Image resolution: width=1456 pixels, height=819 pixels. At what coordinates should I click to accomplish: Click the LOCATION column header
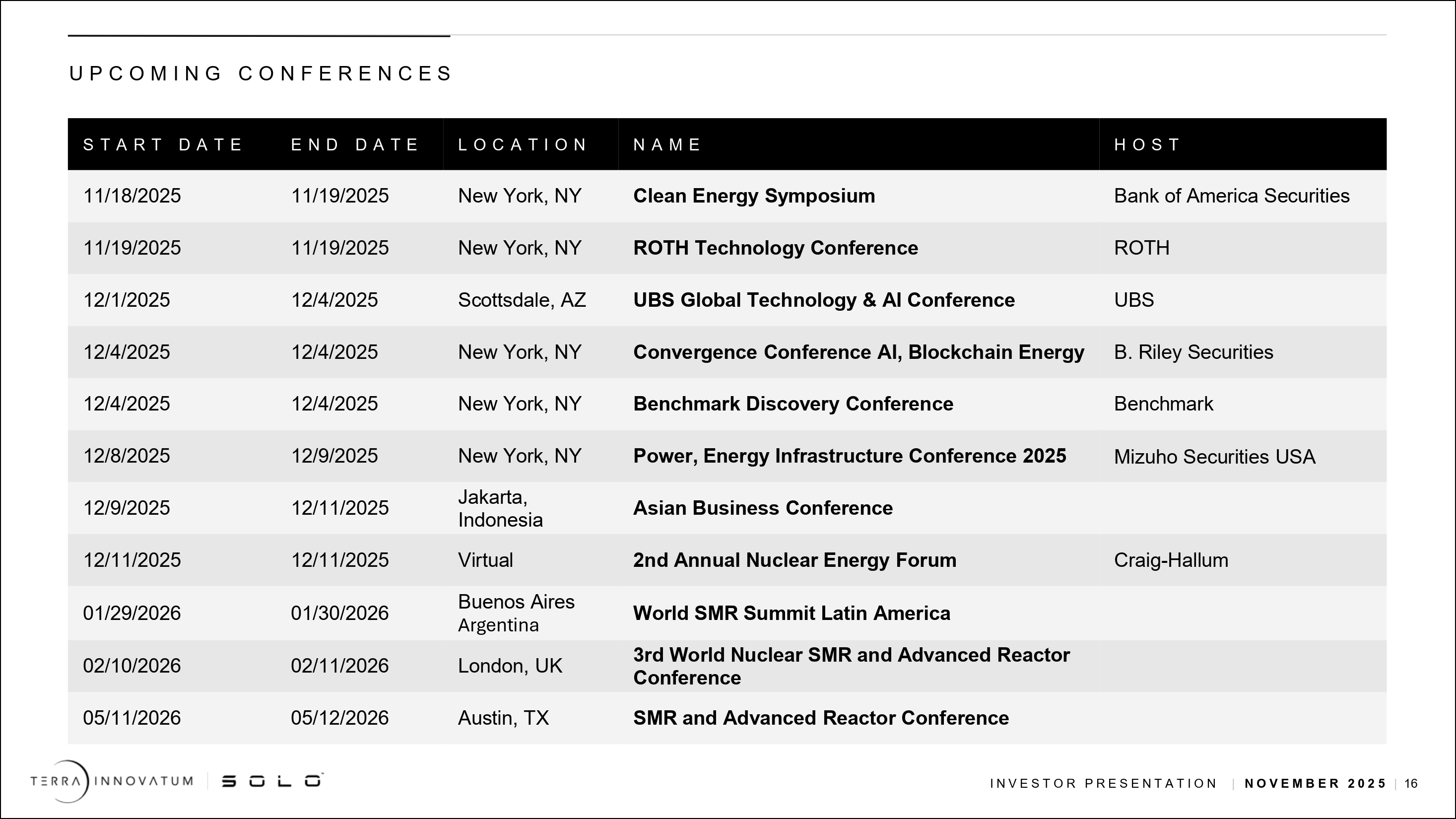click(x=523, y=145)
